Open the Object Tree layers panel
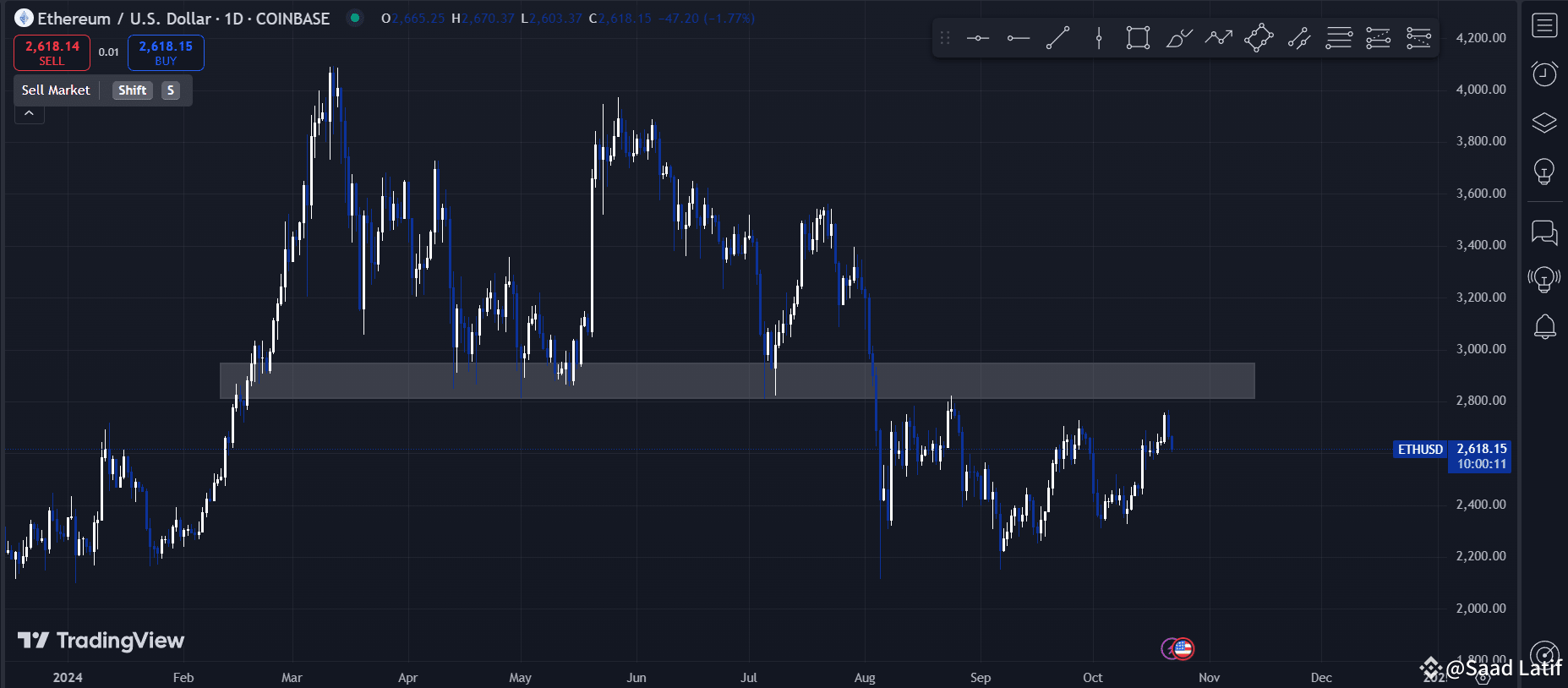Screen dimensions: 1568x688 point(1544,123)
